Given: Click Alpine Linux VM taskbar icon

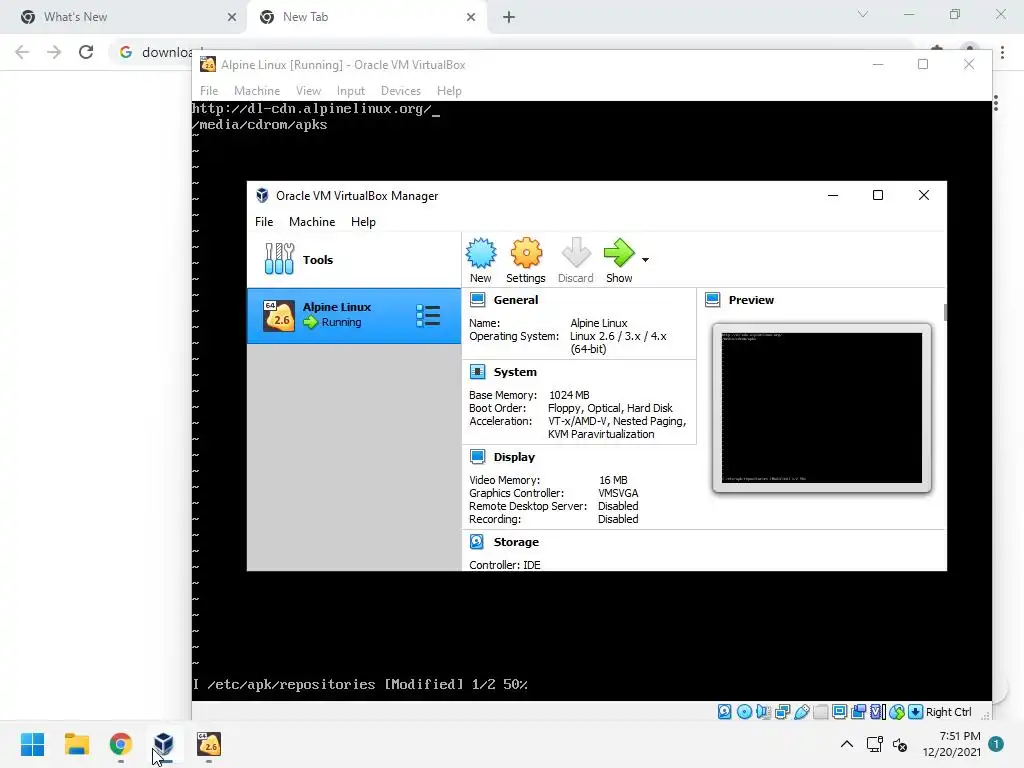Looking at the screenshot, I should [x=209, y=744].
